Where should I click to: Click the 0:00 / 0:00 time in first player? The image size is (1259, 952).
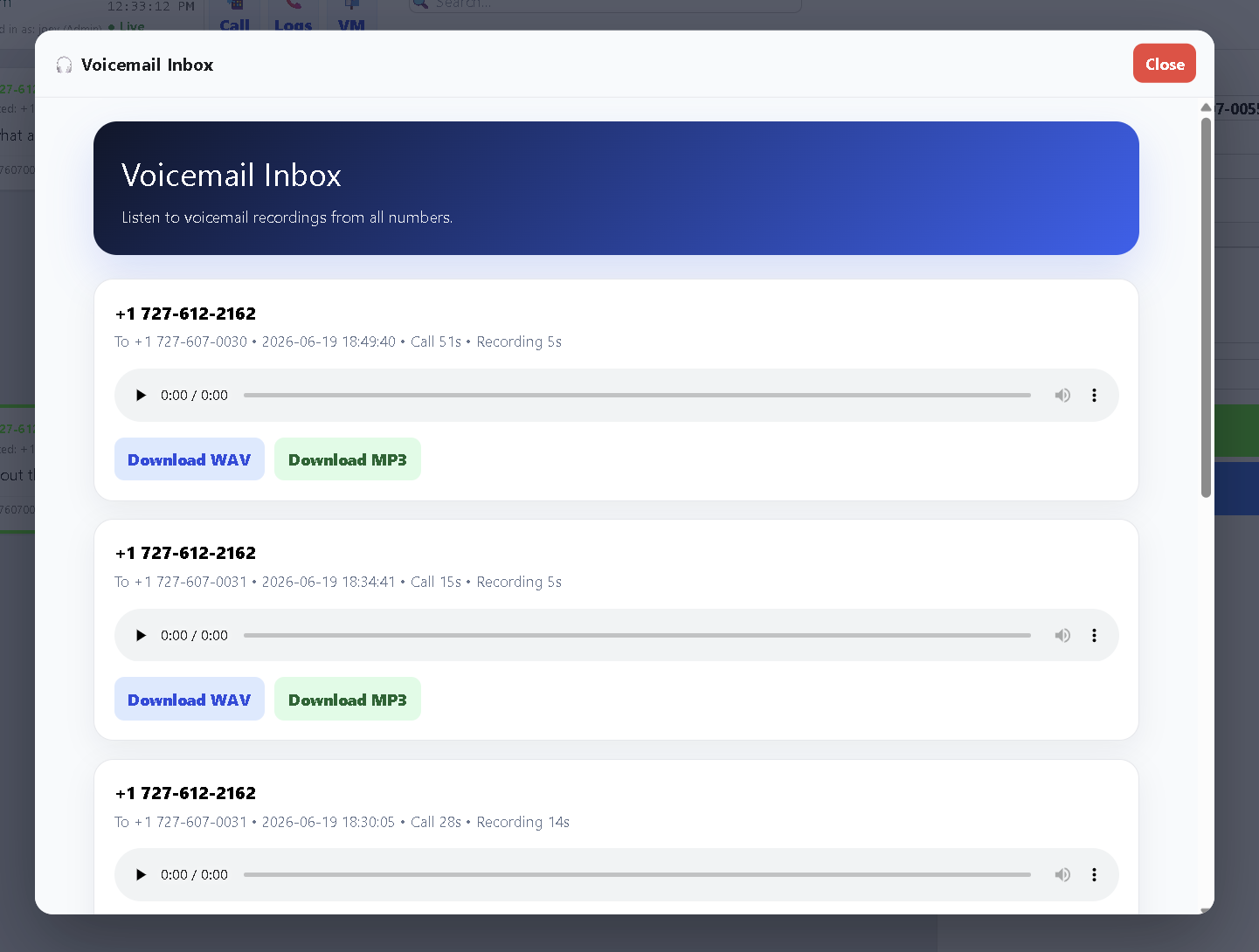(194, 396)
